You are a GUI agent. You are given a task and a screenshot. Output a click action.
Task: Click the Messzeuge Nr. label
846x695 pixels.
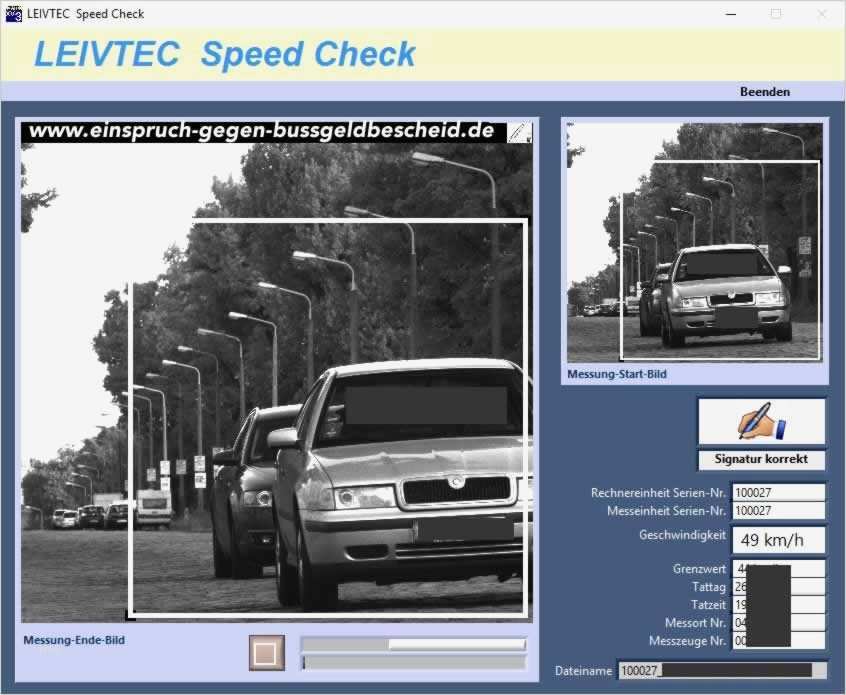point(687,641)
